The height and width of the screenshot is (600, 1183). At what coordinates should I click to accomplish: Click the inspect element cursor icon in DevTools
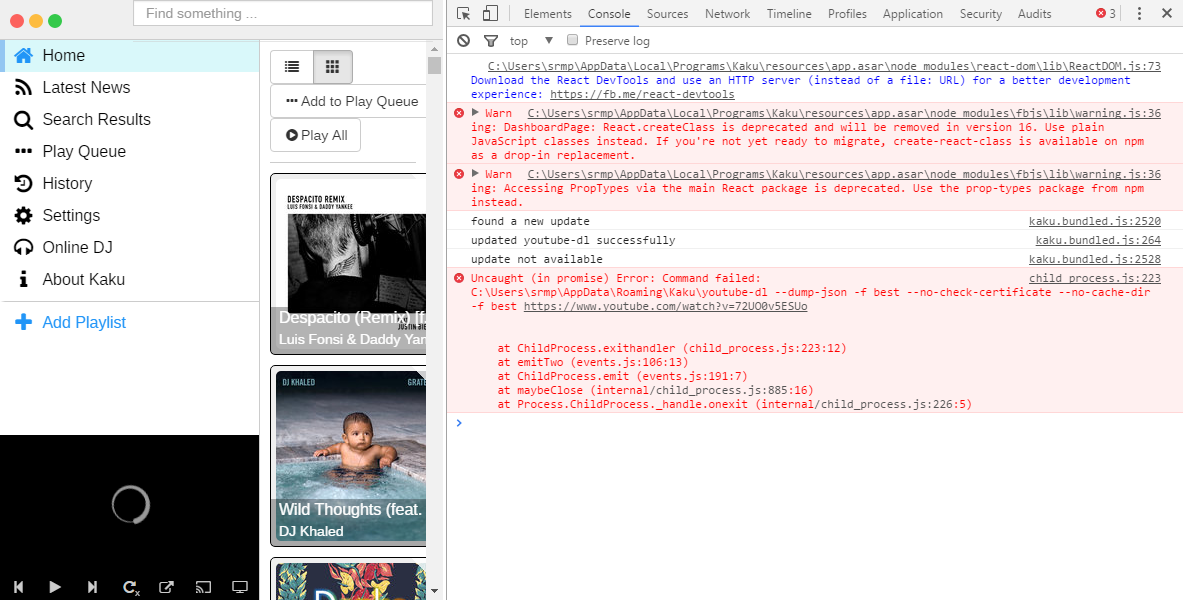tap(463, 13)
